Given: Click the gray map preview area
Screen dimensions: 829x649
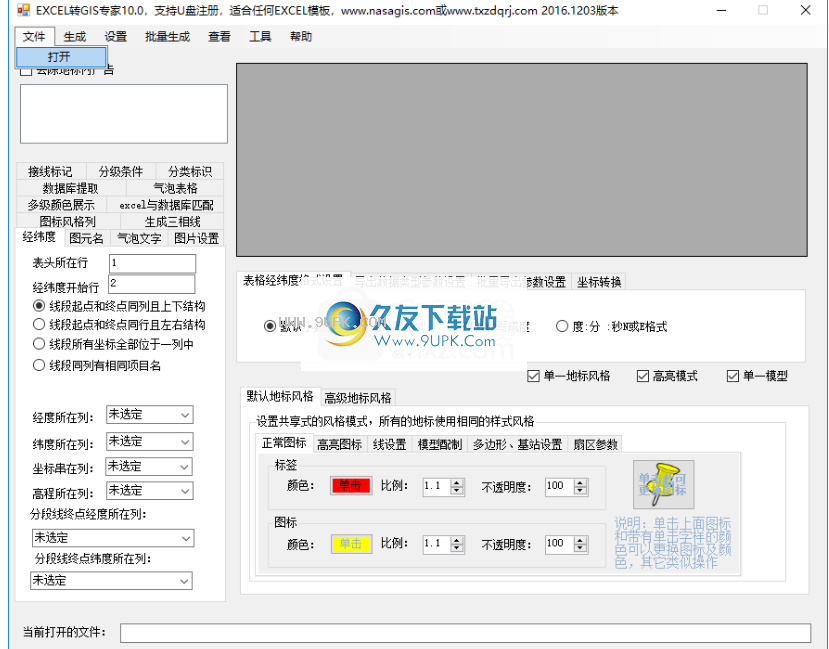Looking at the screenshot, I should [522, 160].
